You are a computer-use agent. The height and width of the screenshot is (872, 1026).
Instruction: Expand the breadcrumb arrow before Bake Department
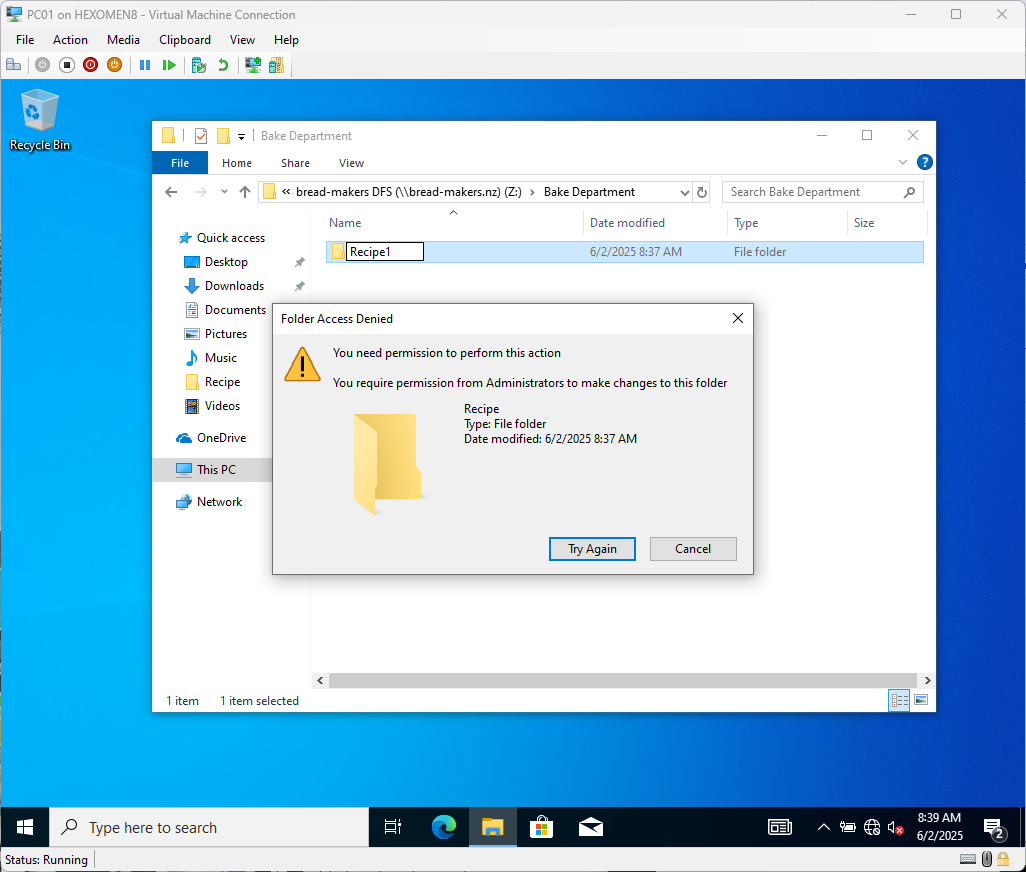point(533,192)
